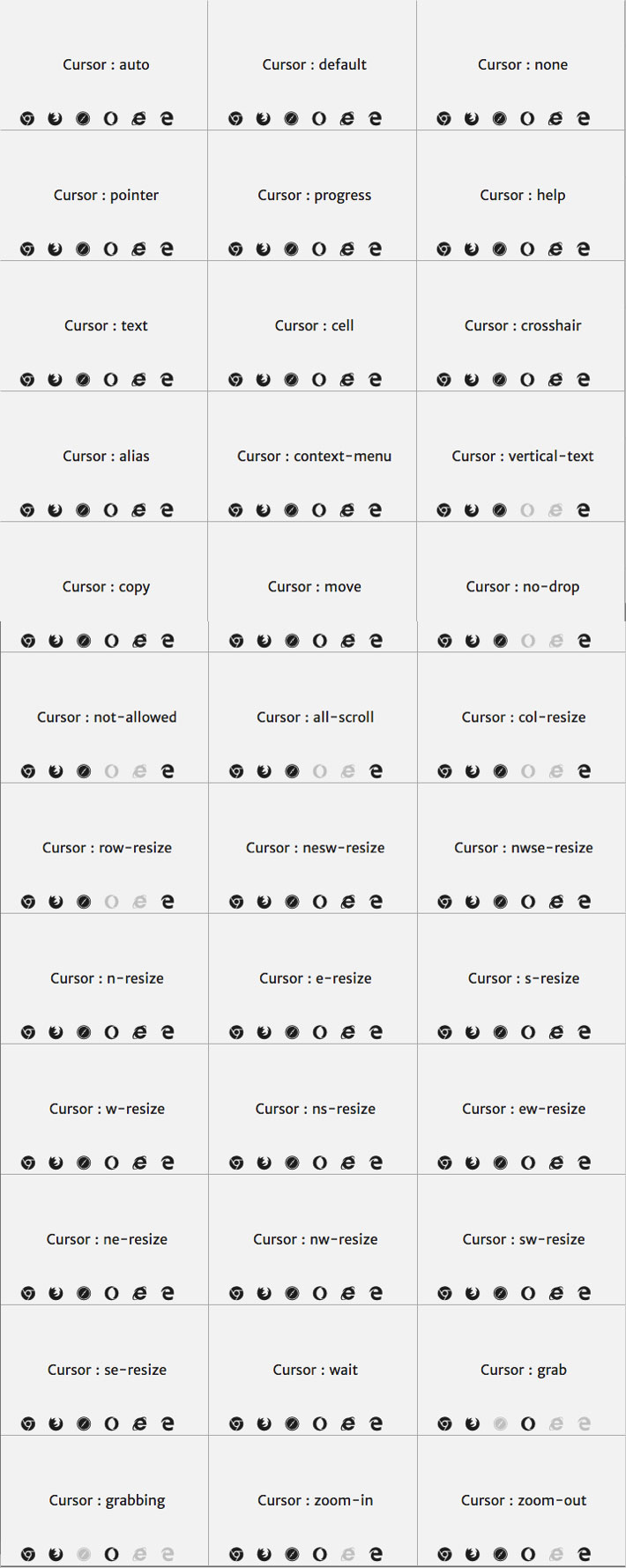Select the "Cursor : copy" cell label
Viewport: 626px width, 1568px height.
[106, 587]
